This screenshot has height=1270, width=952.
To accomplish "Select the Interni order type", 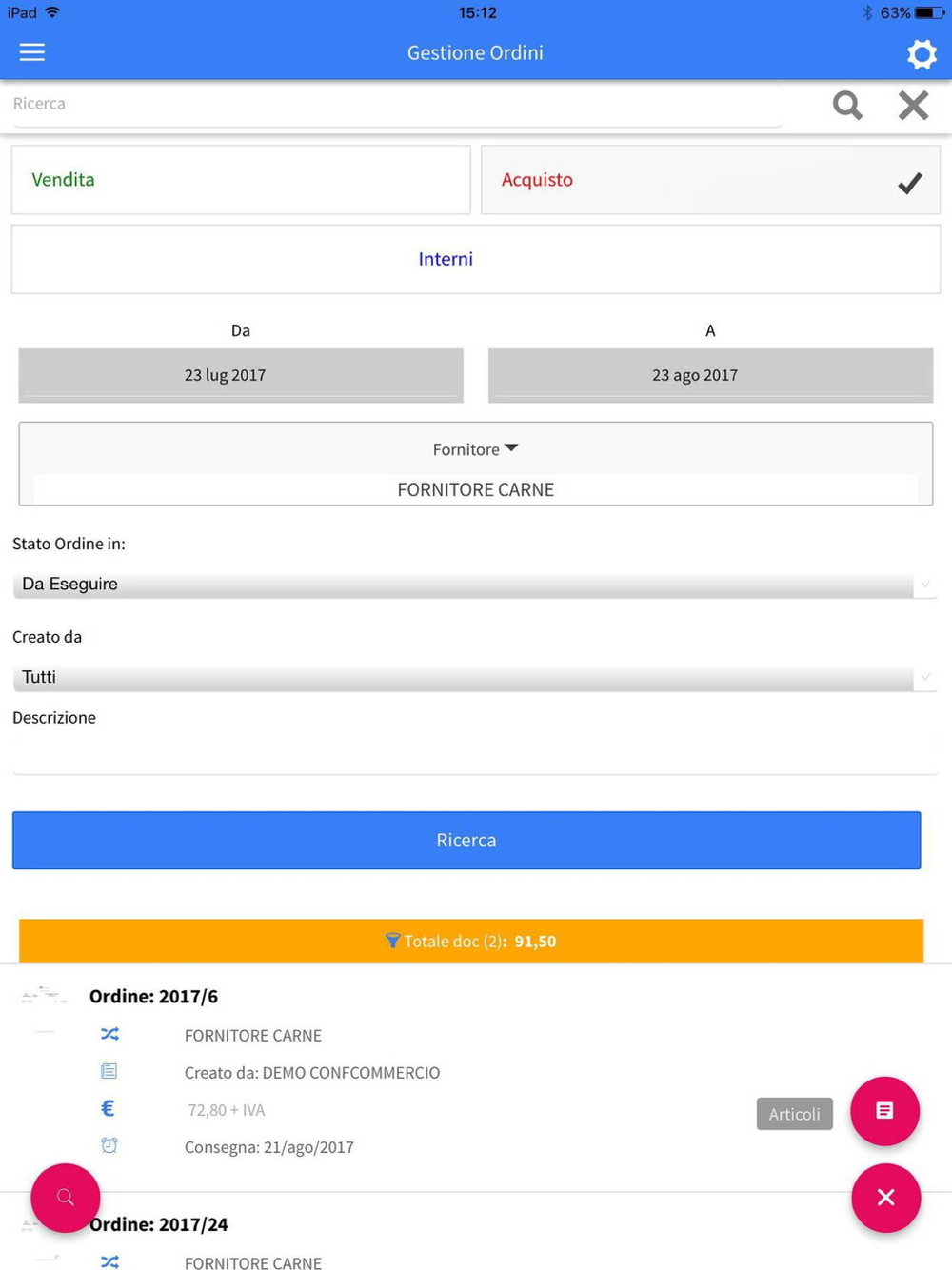I will point(475,259).
